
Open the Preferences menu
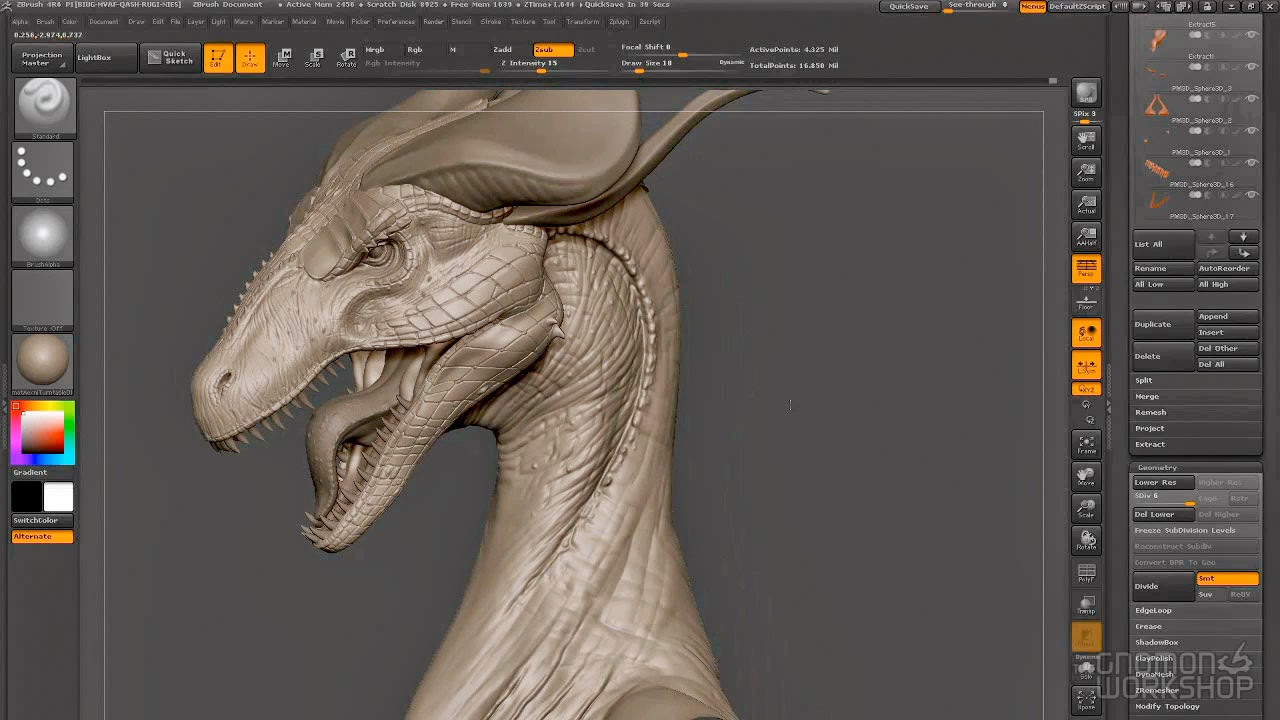click(396, 21)
